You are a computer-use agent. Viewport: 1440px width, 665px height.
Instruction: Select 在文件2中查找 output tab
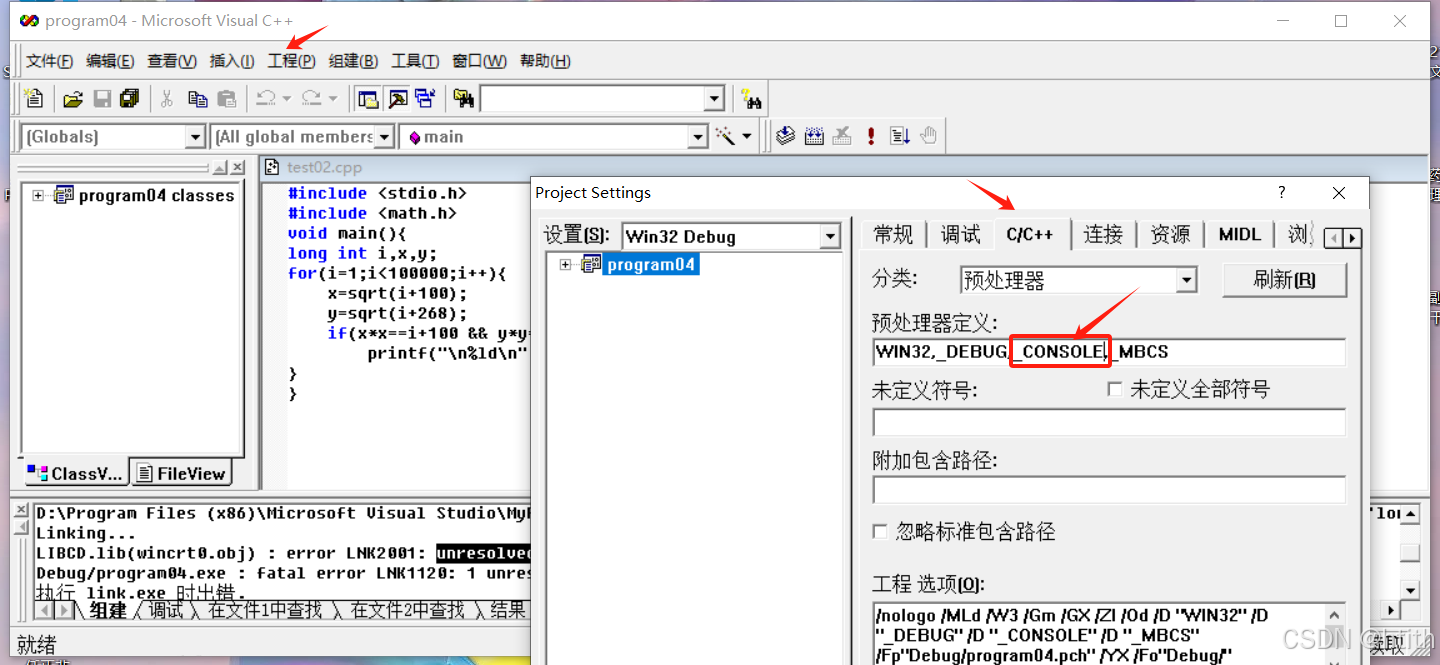(x=408, y=609)
